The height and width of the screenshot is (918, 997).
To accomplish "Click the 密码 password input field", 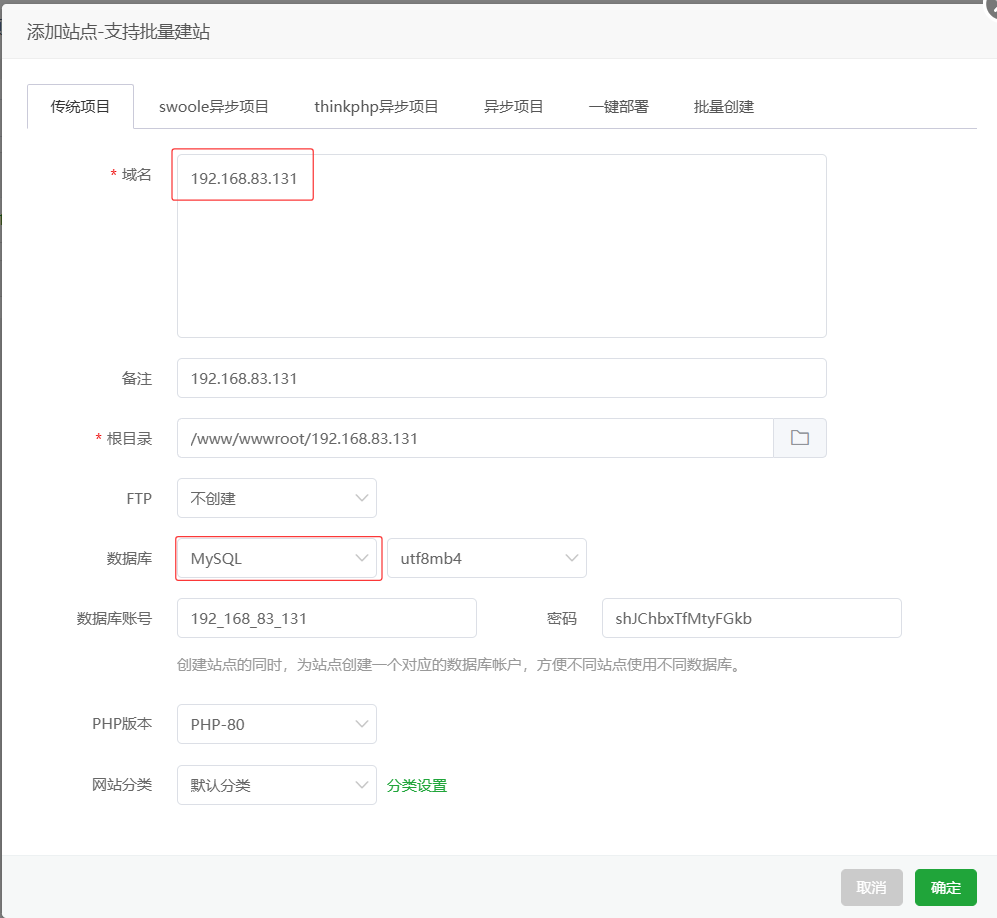I will click(752, 618).
